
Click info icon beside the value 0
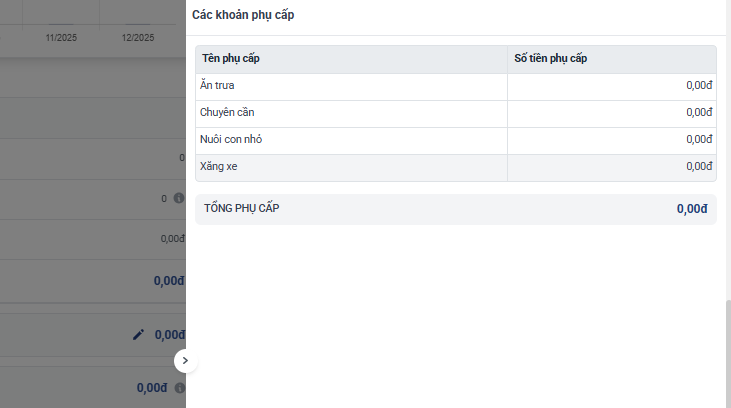(179, 199)
